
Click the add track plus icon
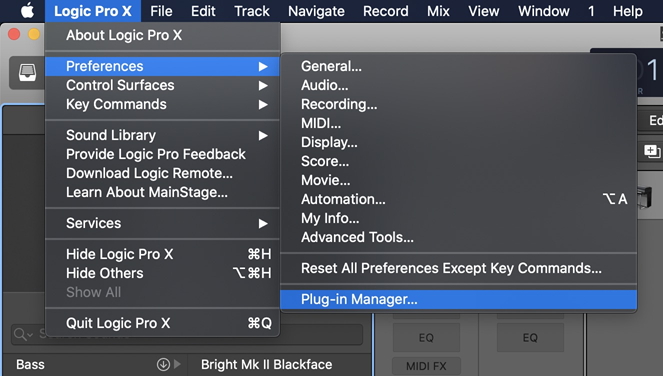point(652,151)
